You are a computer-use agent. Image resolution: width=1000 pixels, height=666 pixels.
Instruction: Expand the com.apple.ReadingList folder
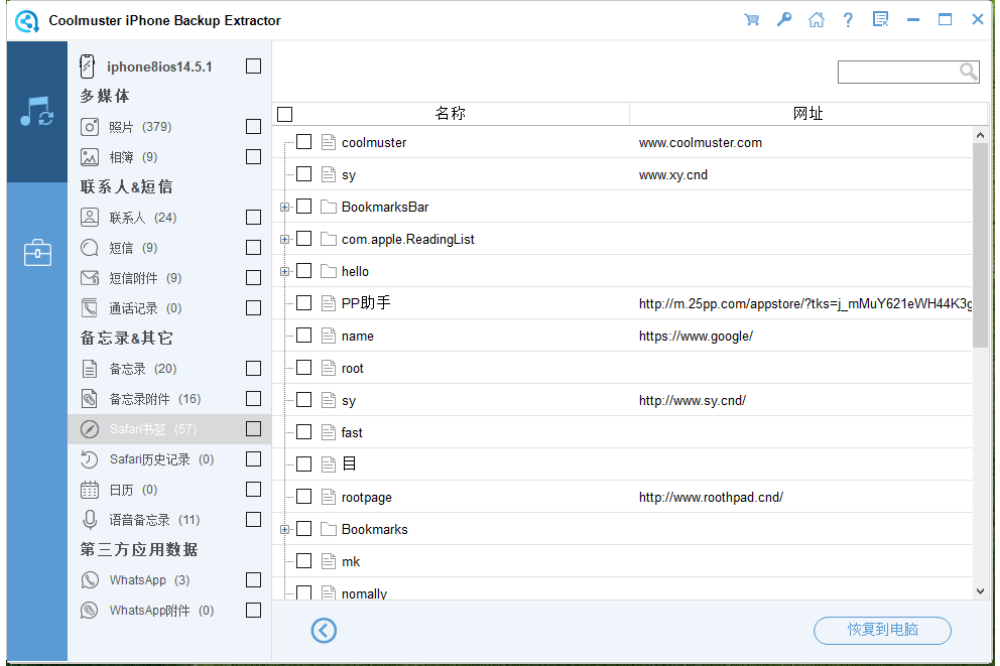coord(285,239)
